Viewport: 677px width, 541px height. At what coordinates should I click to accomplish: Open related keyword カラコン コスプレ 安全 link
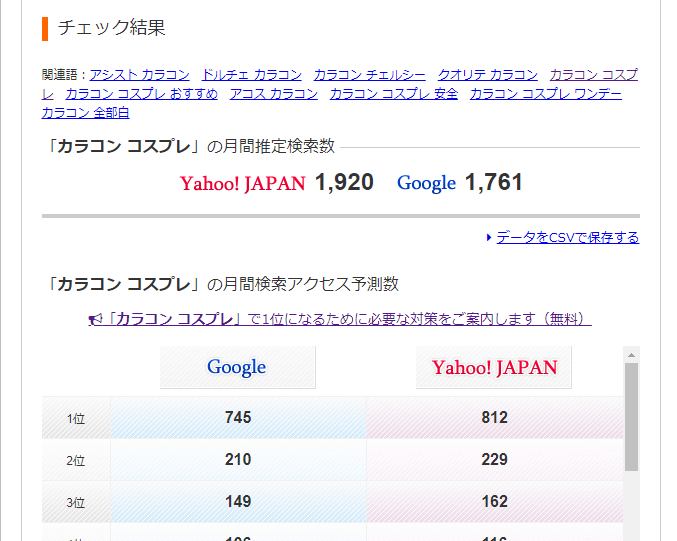pyautogui.click(x=394, y=94)
